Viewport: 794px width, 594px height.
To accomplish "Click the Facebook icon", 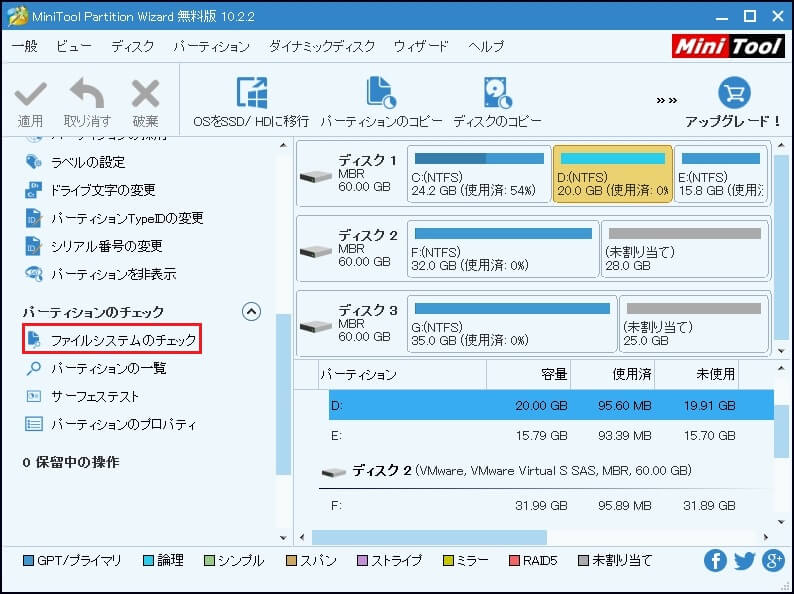I will point(715,561).
